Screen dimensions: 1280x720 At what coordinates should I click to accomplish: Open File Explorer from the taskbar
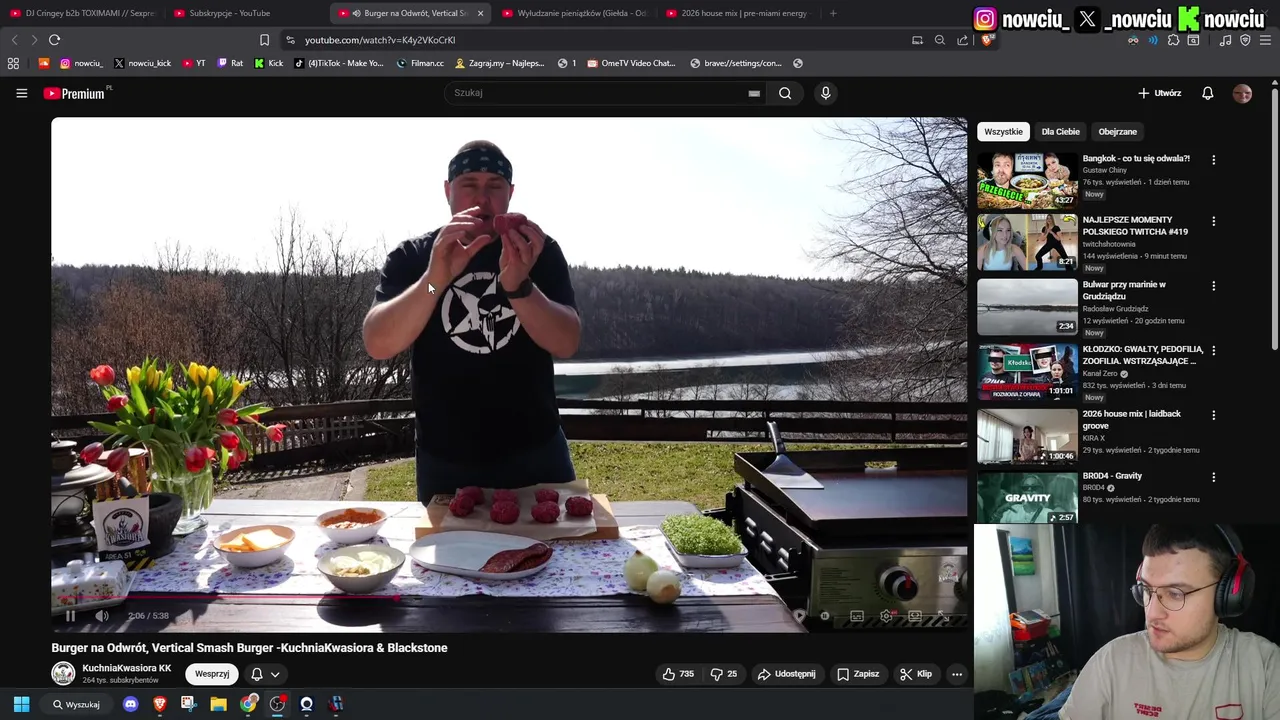[x=218, y=704]
